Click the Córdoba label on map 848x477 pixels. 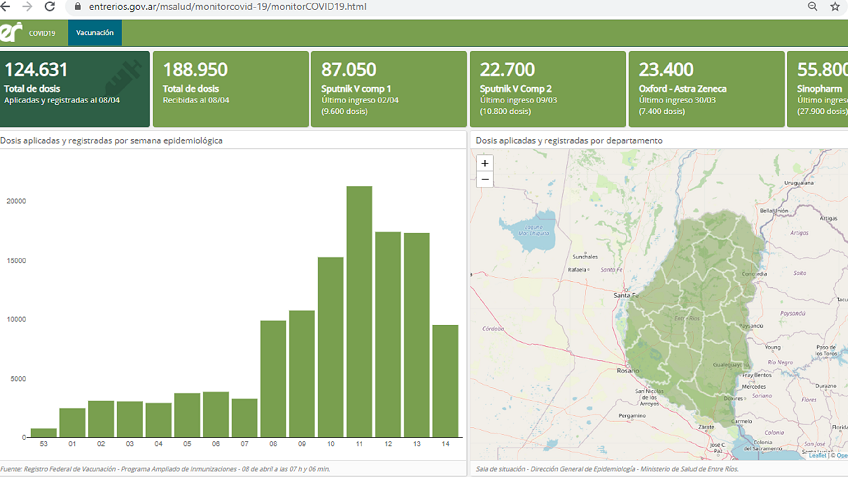pyautogui.click(x=493, y=329)
